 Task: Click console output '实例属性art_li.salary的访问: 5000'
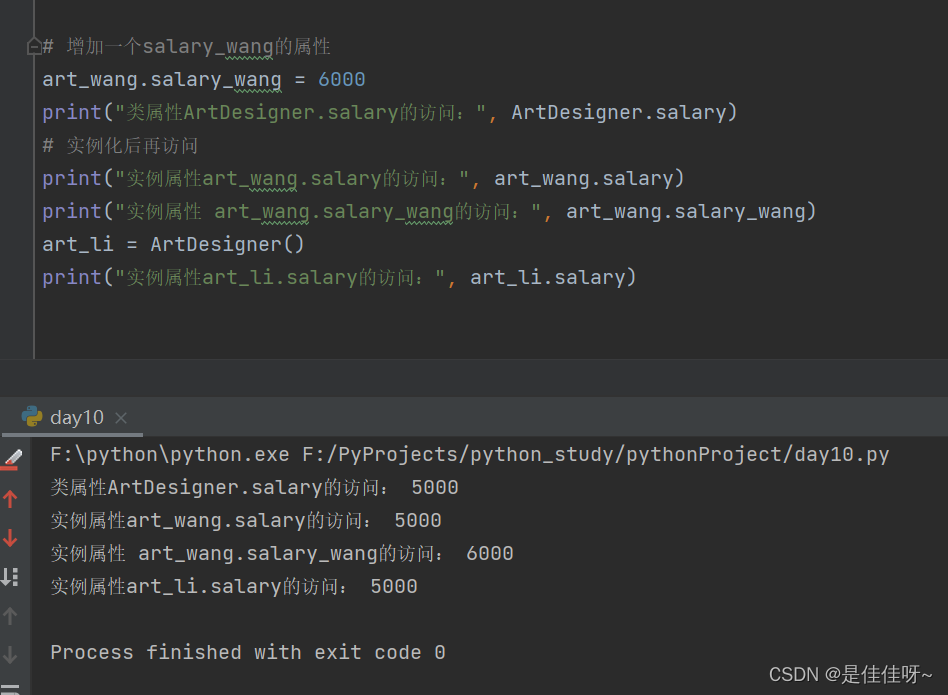click(234, 586)
